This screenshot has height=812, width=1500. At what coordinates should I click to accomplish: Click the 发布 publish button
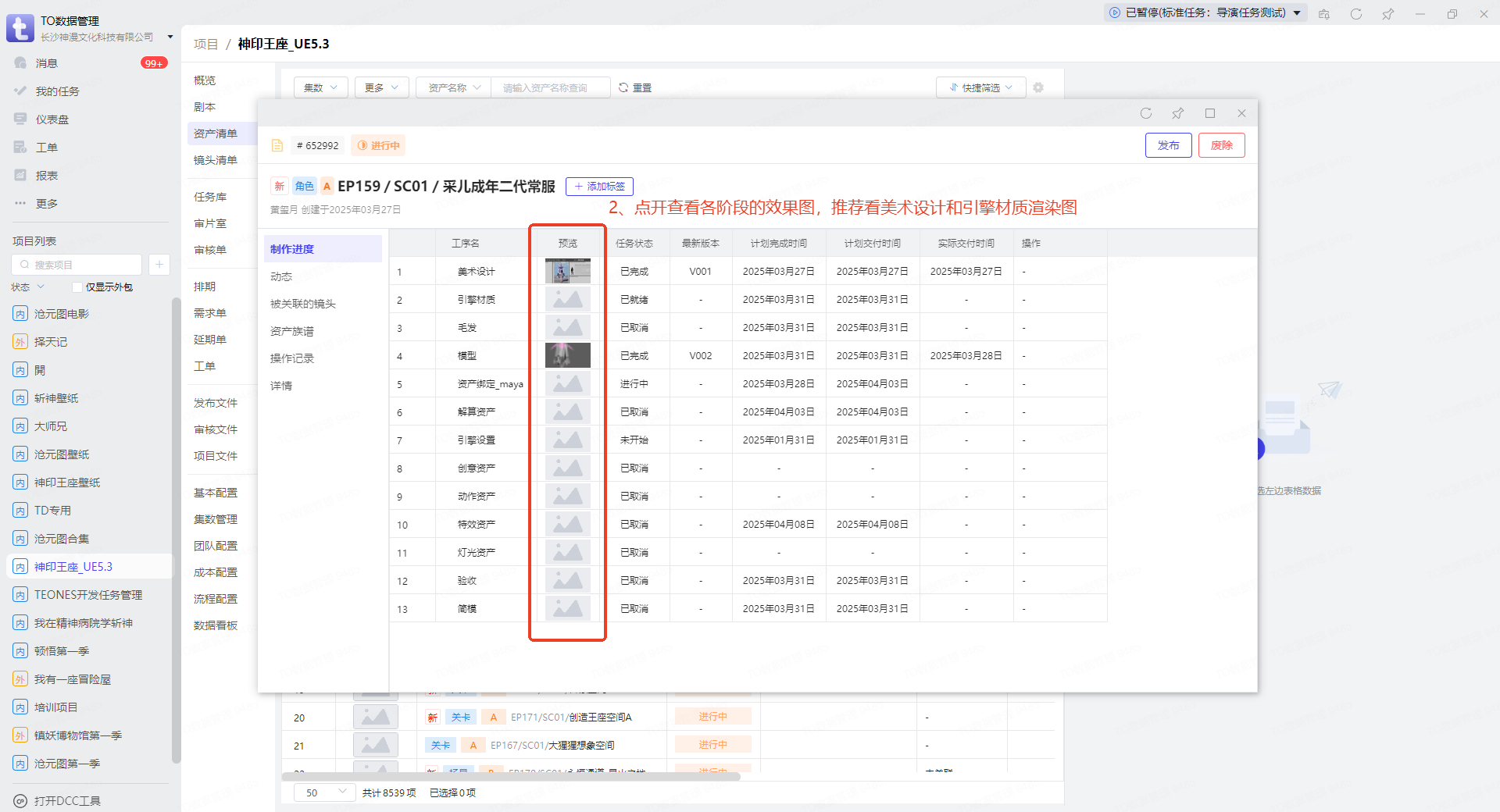click(1168, 145)
